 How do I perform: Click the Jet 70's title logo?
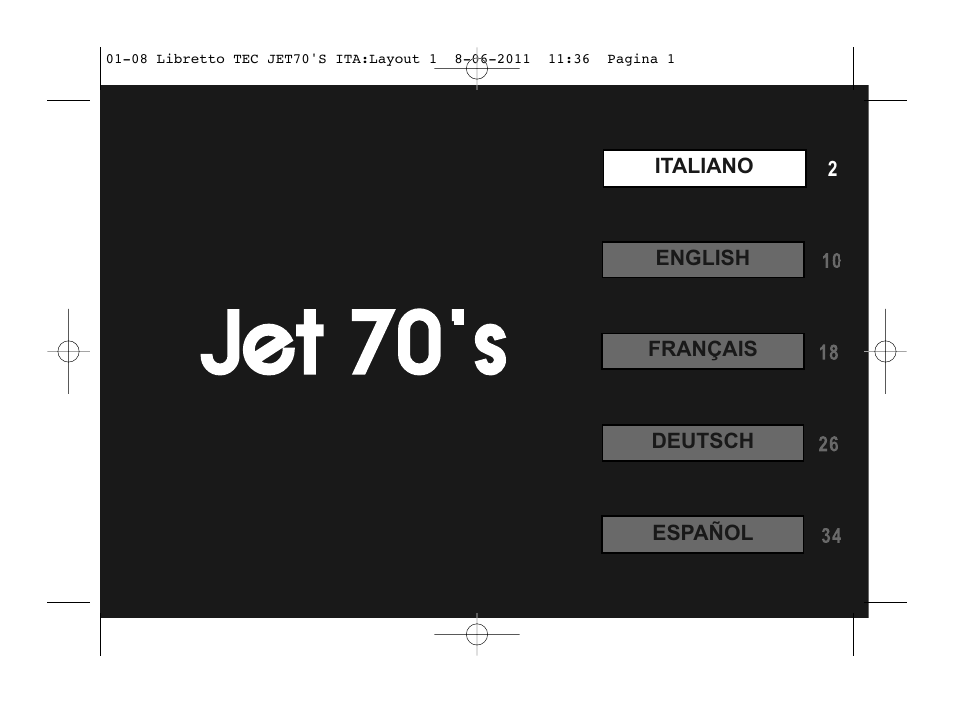pos(353,341)
